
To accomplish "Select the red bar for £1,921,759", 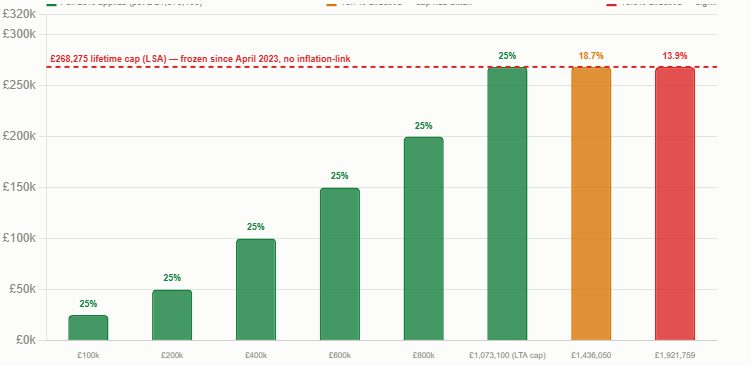I will [x=675, y=204].
